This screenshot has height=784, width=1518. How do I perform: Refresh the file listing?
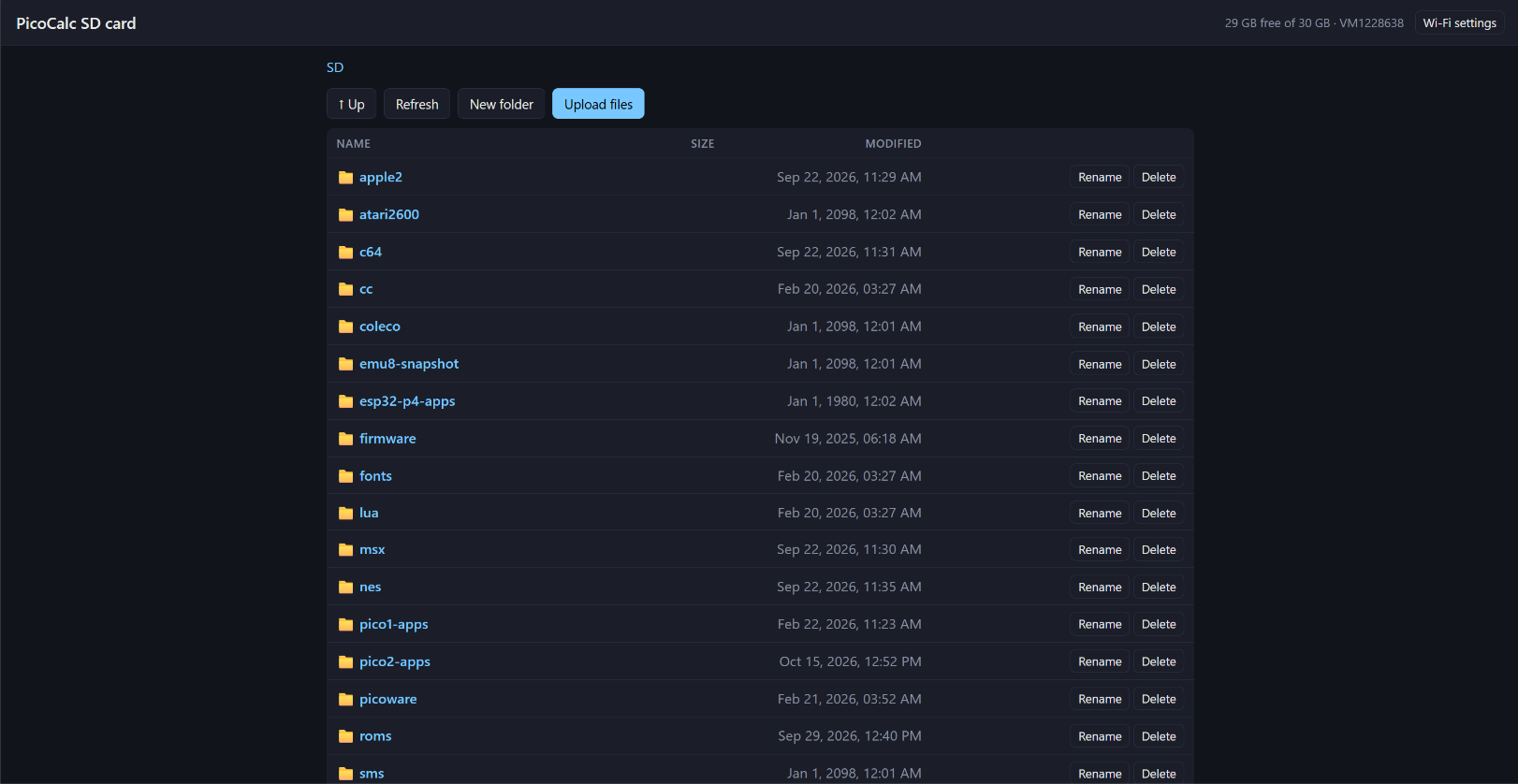(x=416, y=104)
